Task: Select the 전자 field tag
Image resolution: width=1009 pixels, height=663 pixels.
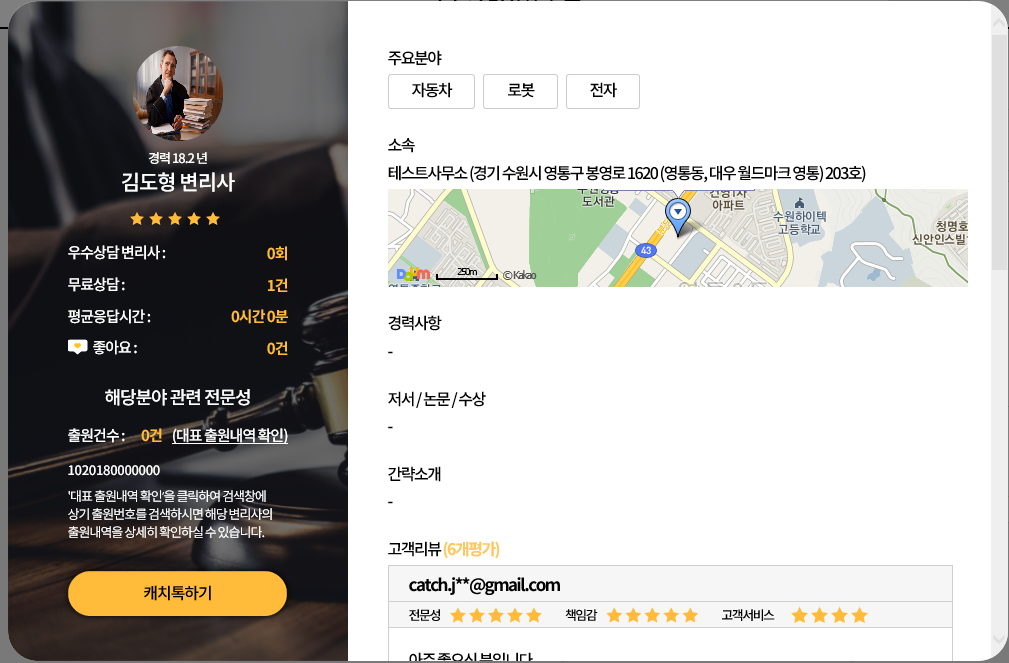Action: [x=603, y=91]
